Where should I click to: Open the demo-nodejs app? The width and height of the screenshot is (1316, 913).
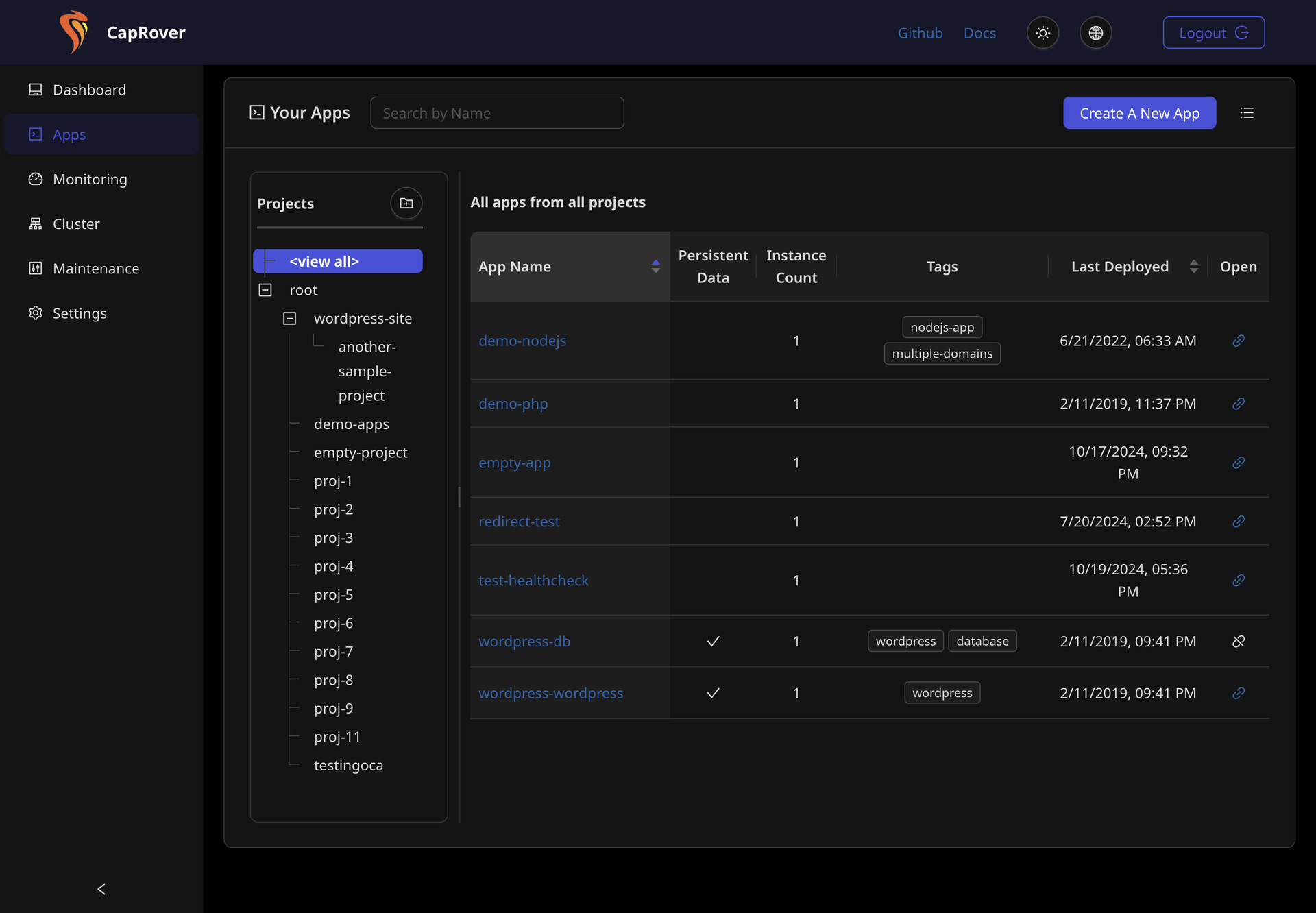pos(522,341)
